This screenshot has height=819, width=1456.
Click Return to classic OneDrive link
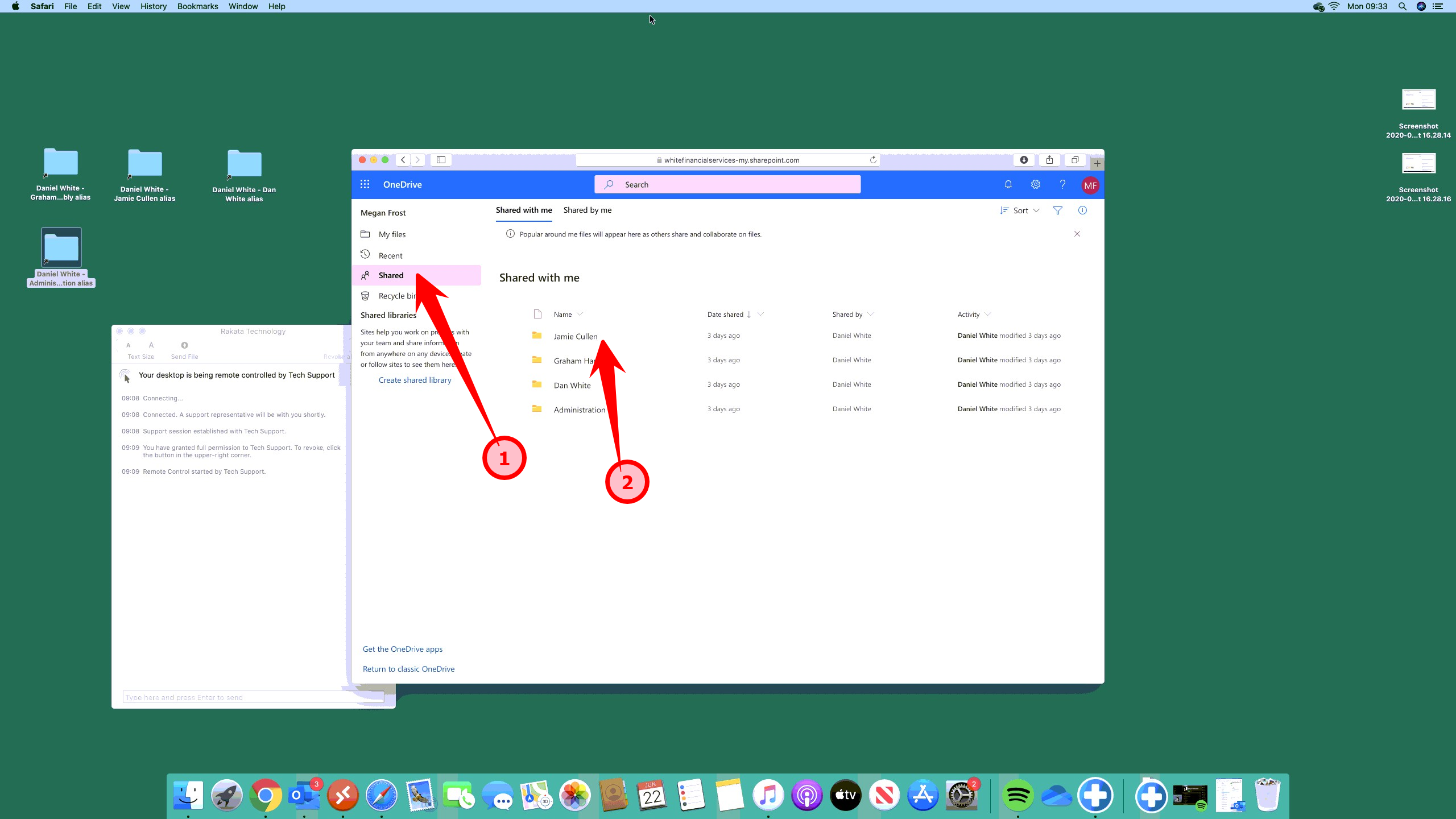[408, 669]
